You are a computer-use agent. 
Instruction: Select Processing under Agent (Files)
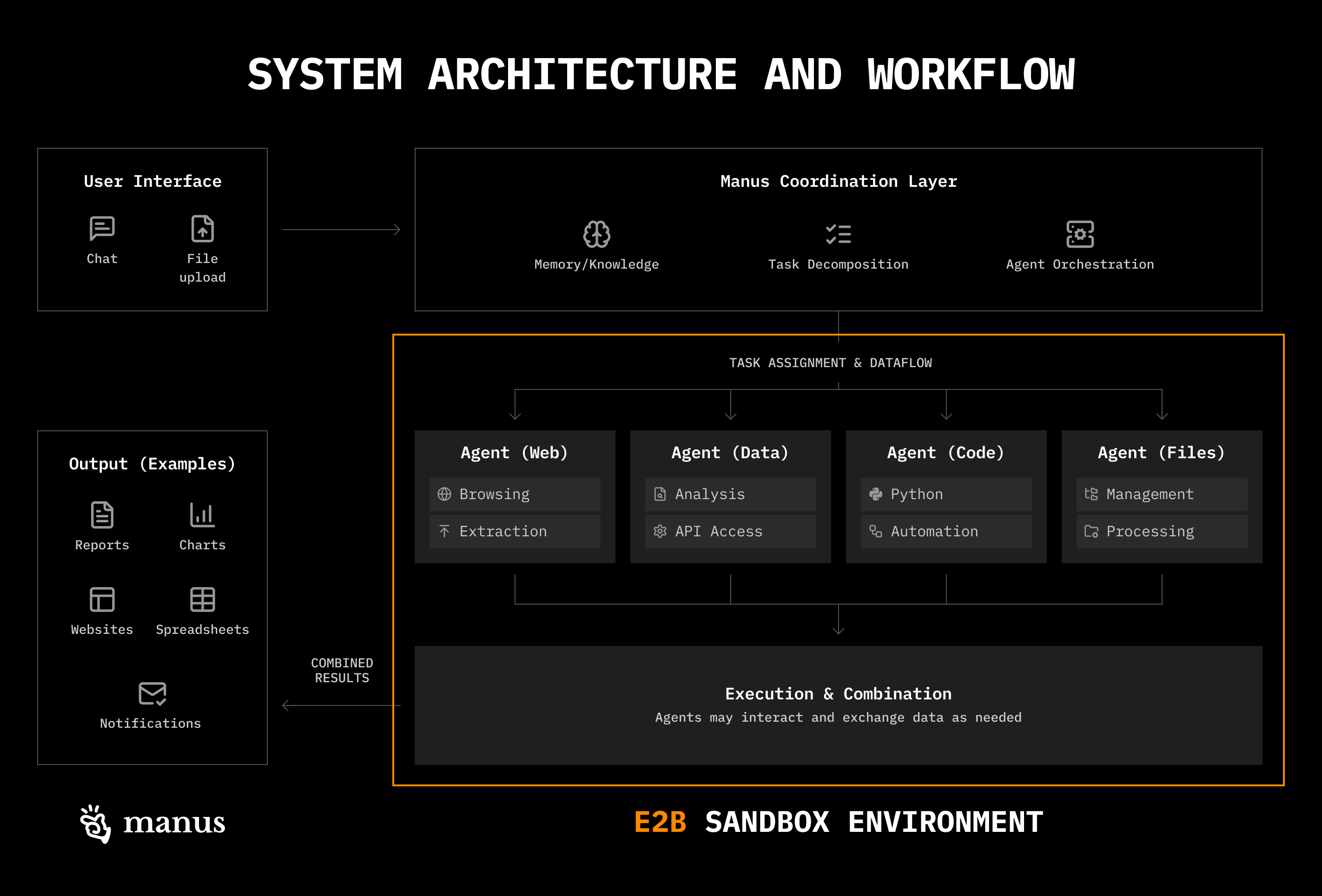point(1162,531)
